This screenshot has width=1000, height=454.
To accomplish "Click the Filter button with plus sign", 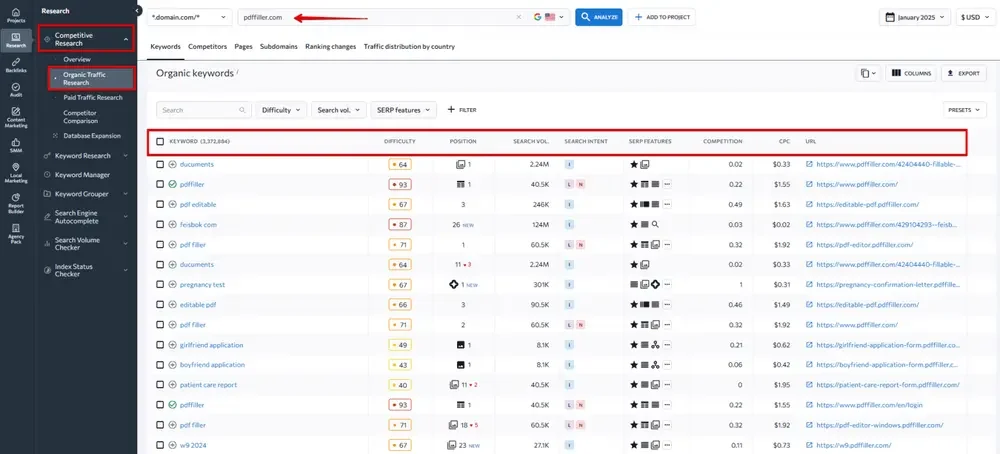I will 462,110.
